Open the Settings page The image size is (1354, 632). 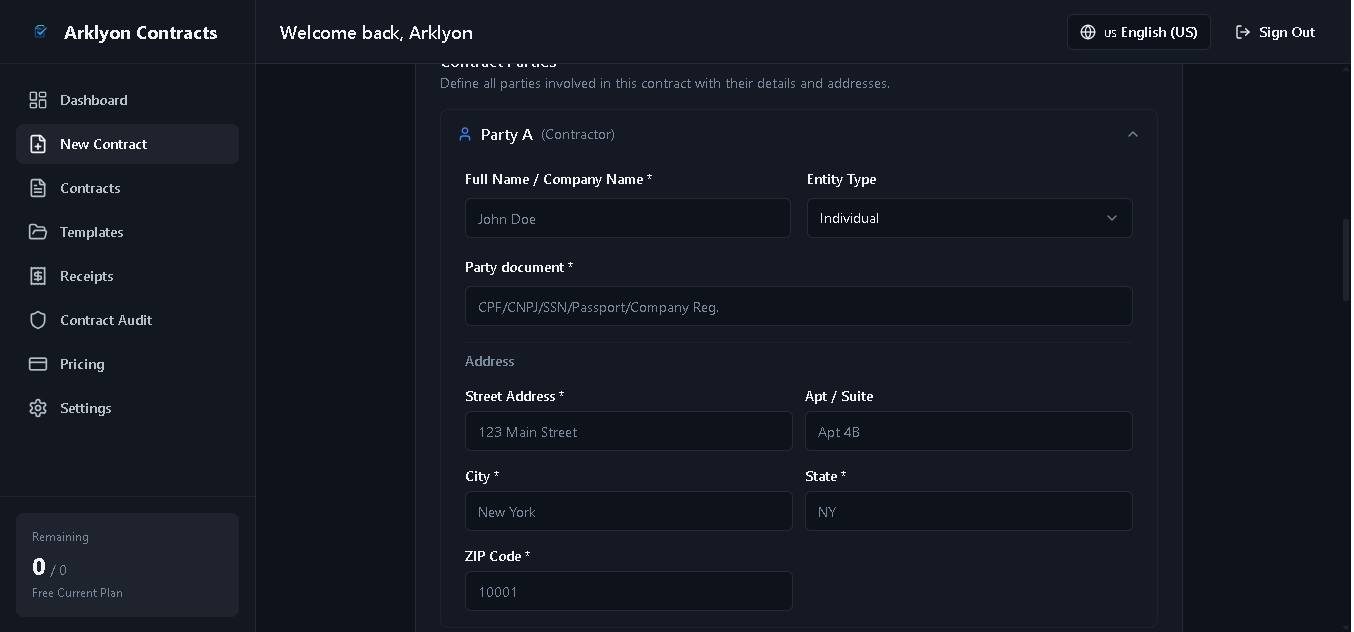(127, 408)
